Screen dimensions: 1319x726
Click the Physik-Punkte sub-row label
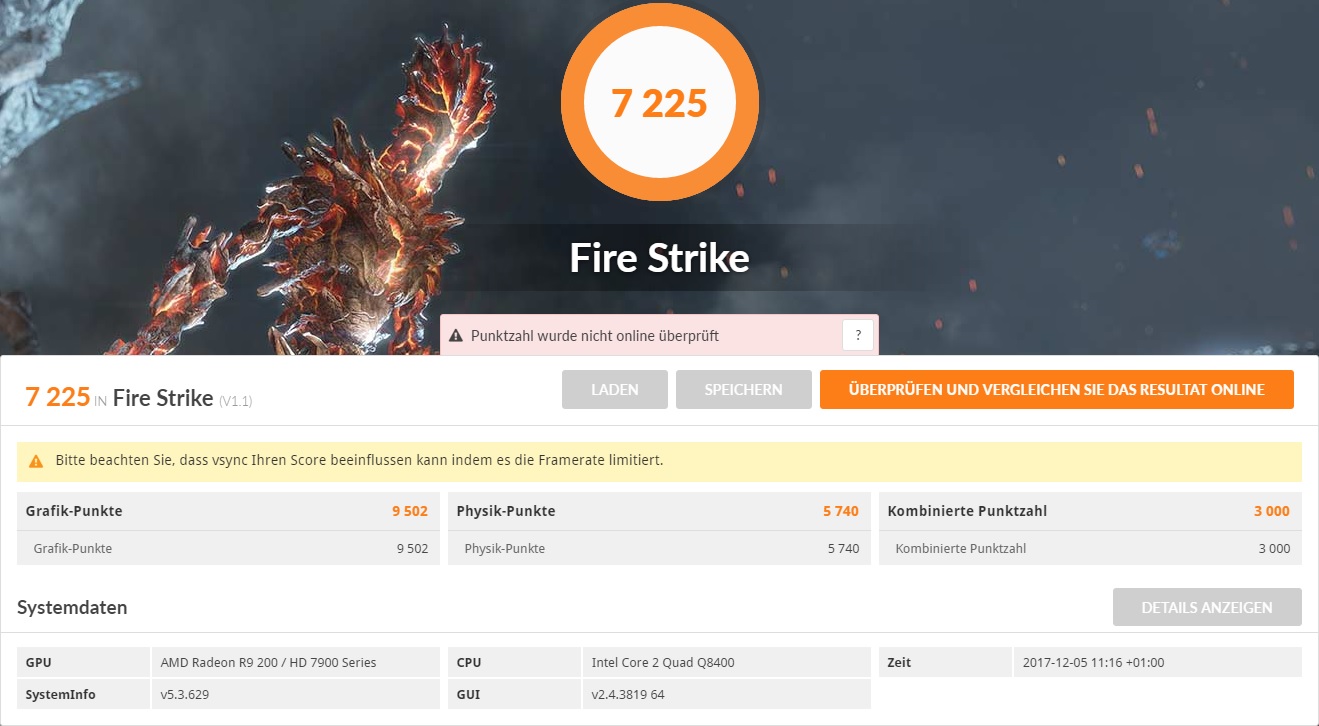(505, 548)
